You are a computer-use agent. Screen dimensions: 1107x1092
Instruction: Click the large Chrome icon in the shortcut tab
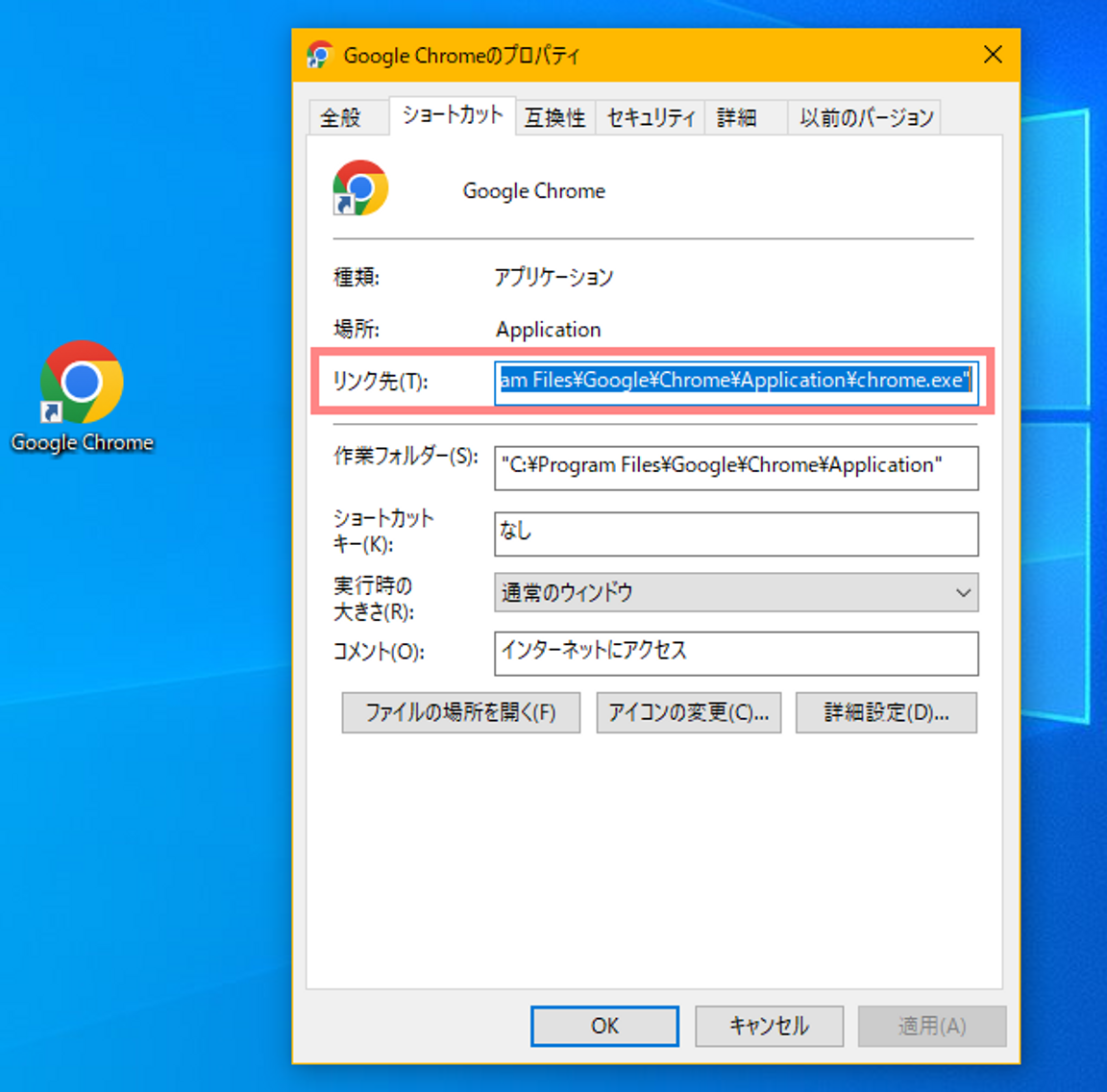[x=360, y=187]
